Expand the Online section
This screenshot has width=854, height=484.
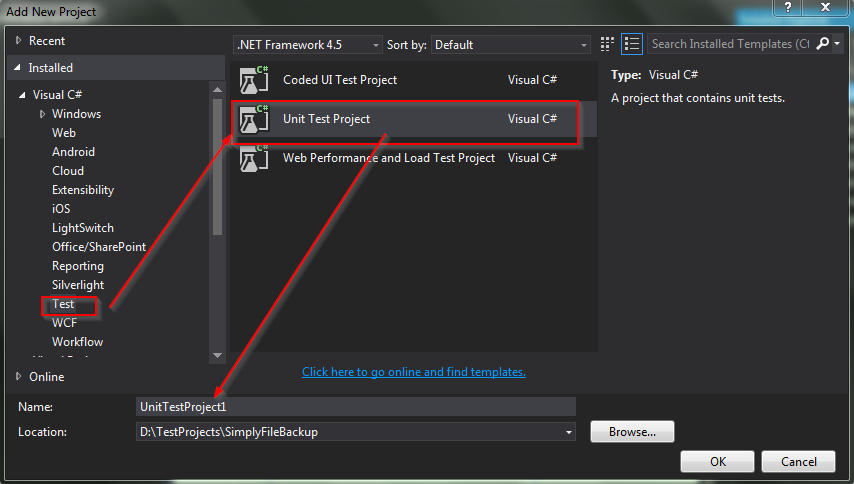17,377
